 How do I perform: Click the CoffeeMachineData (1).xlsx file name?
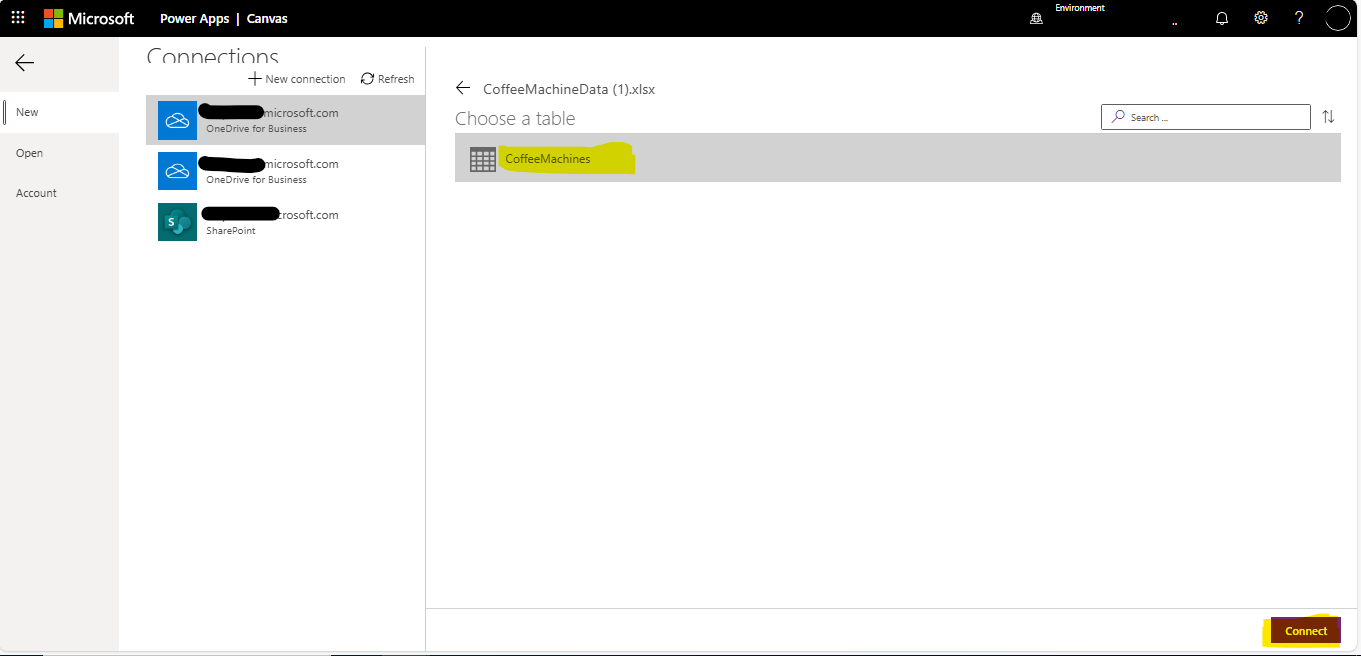569,89
